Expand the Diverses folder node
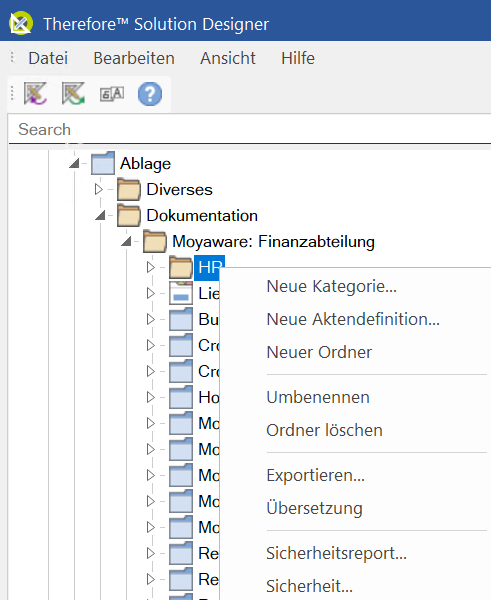This screenshot has height=600, width=491. click(99, 189)
